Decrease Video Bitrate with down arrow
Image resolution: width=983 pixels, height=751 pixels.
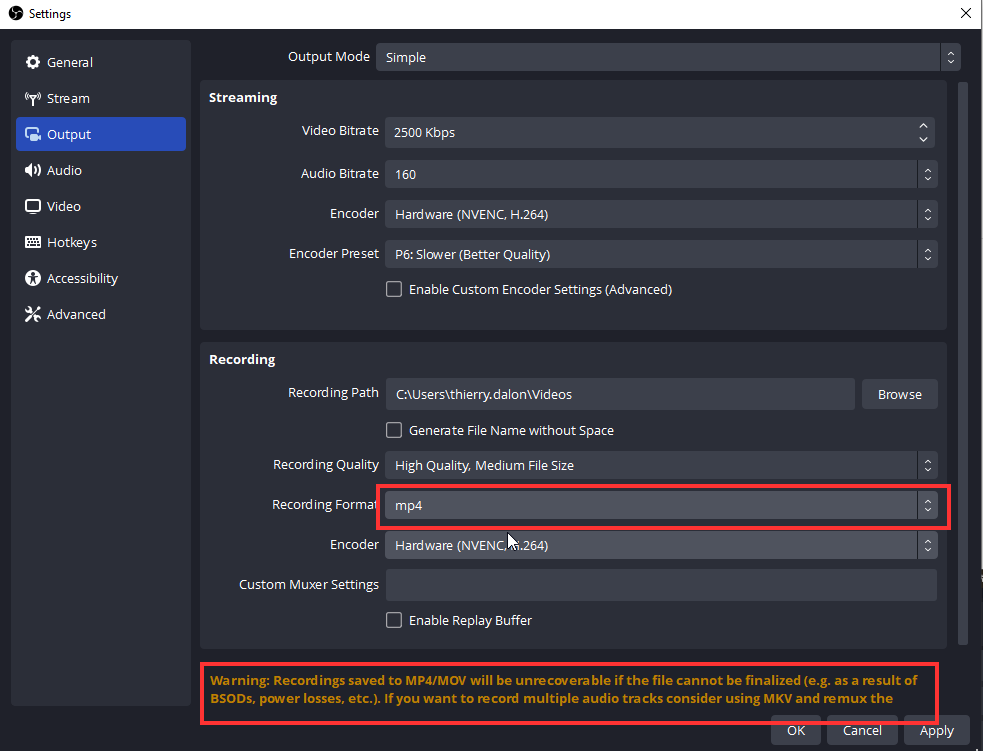923,139
